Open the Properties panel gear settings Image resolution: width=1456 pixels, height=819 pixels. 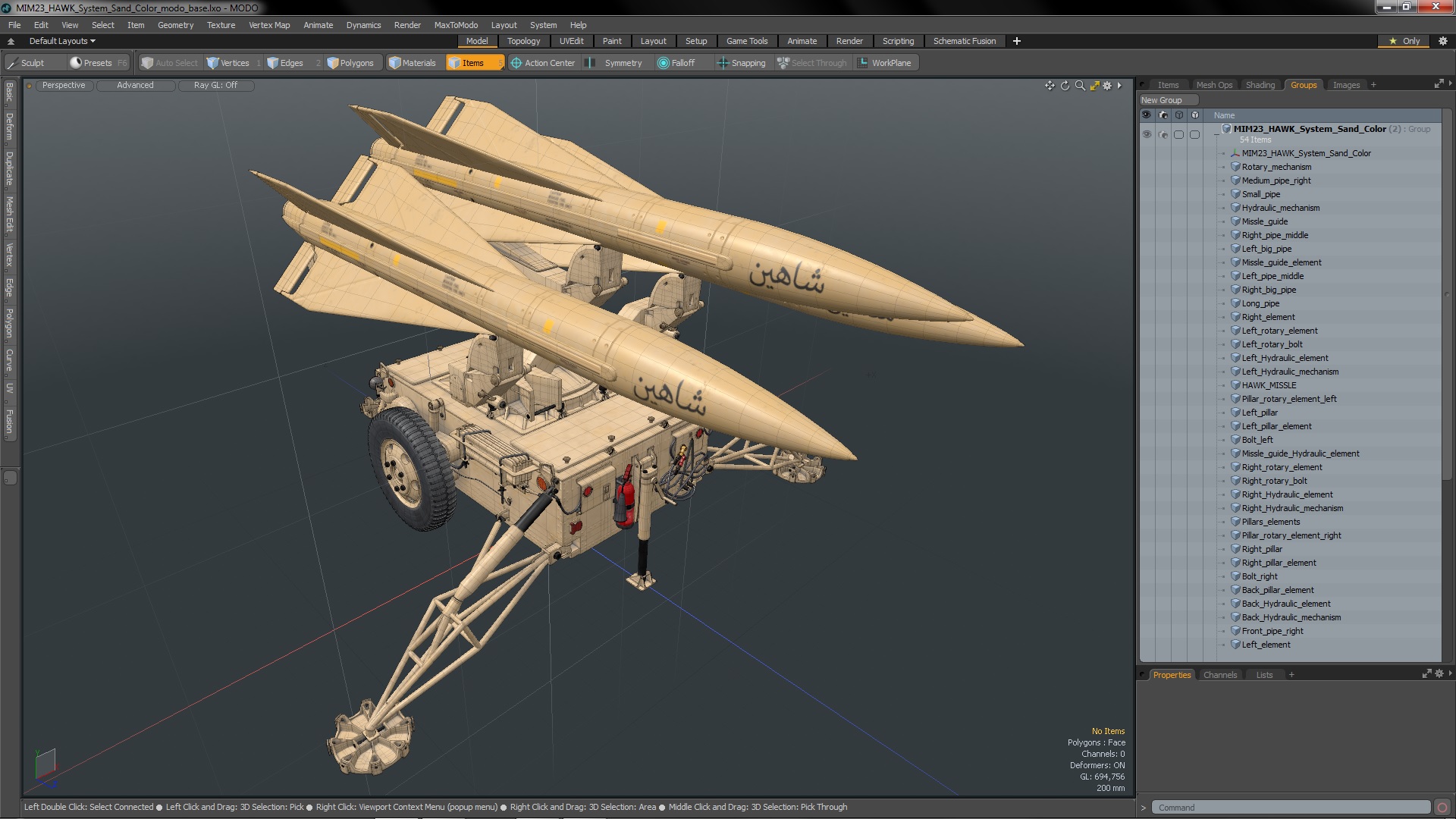point(1439,674)
